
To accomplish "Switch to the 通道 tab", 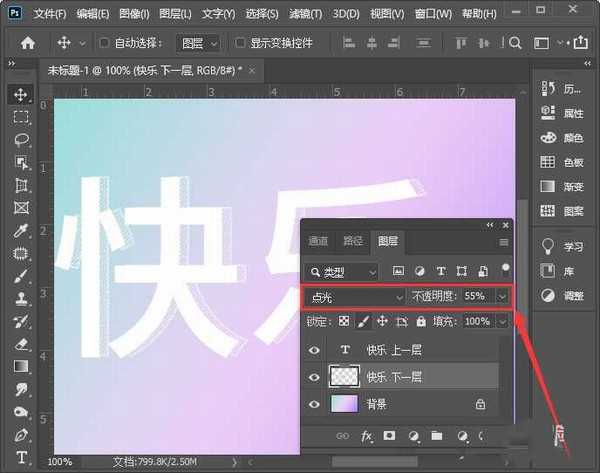I will pyautogui.click(x=318, y=241).
